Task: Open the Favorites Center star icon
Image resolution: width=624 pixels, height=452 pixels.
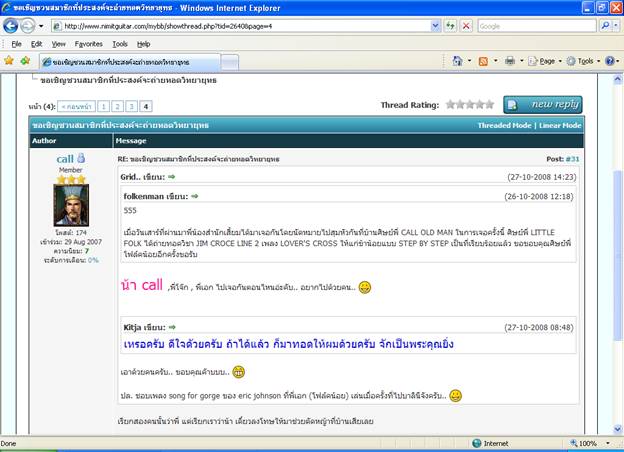Action: [x=9, y=61]
